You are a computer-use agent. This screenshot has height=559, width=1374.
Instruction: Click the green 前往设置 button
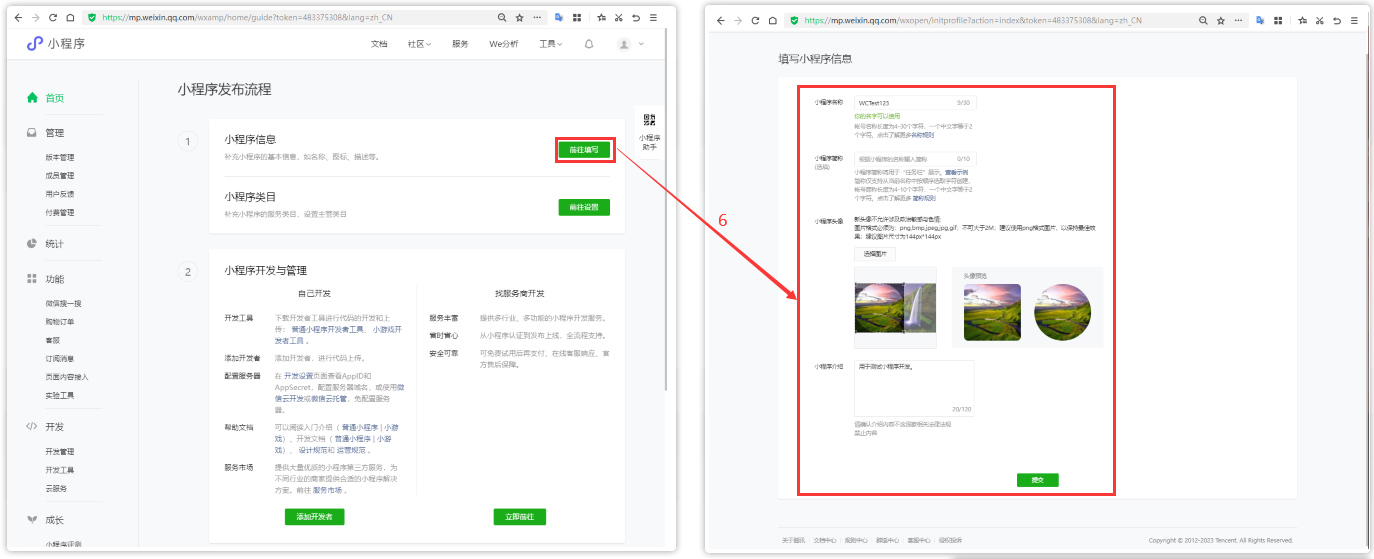pos(584,207)
